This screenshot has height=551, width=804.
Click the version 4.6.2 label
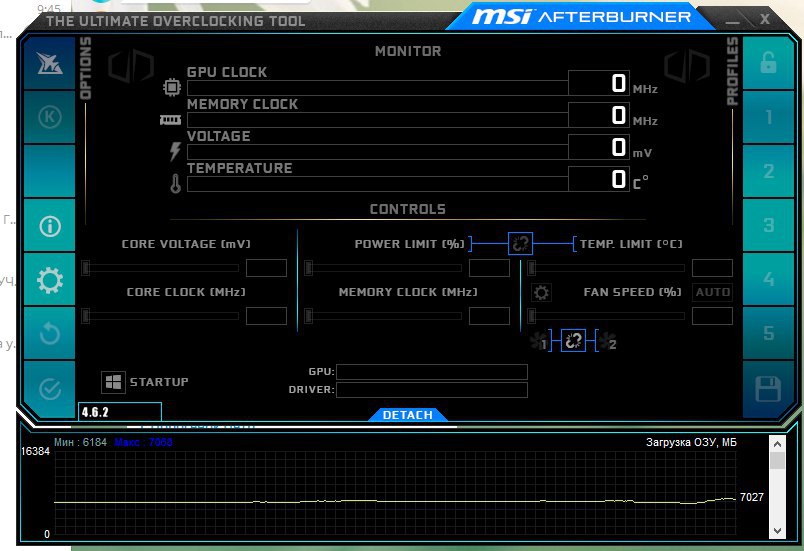tap(95, 412)
